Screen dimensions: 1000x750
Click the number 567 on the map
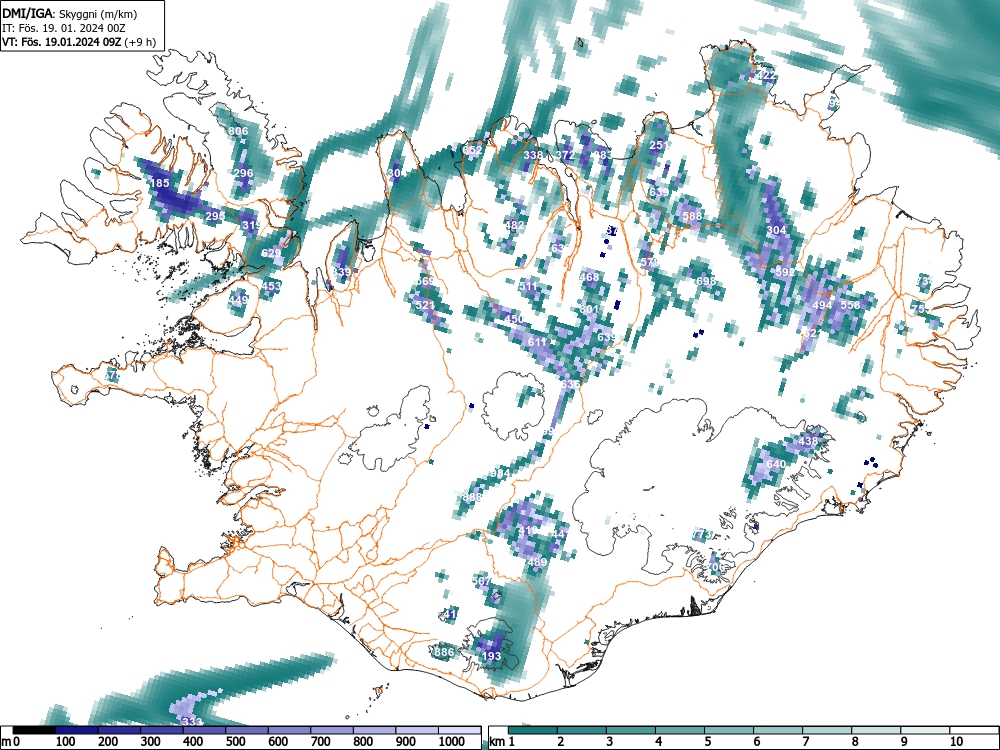[482, 581]
